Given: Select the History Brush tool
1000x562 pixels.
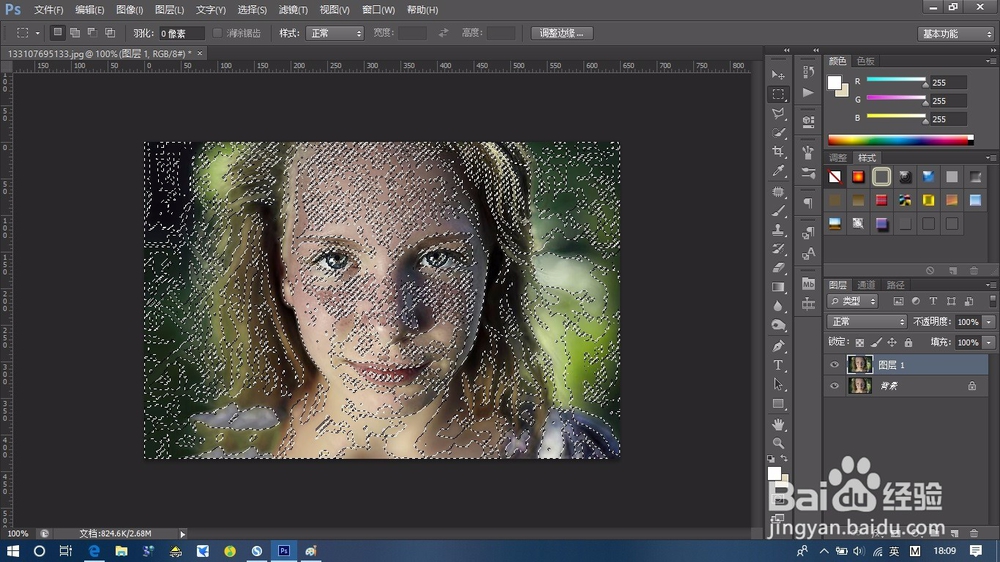Looking at the screenshot, I should point(778,249).
